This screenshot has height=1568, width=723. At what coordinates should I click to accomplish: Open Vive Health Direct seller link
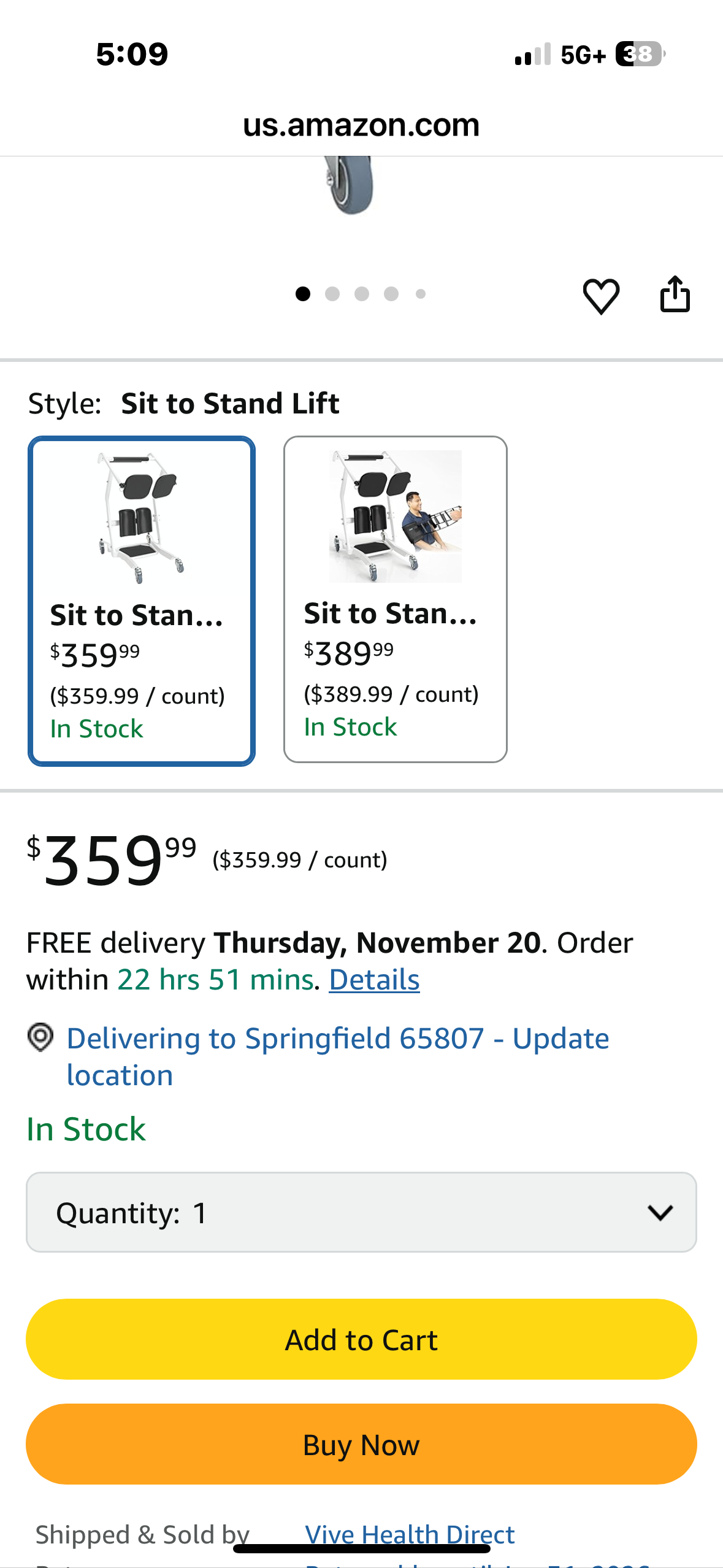(410, 1534)
